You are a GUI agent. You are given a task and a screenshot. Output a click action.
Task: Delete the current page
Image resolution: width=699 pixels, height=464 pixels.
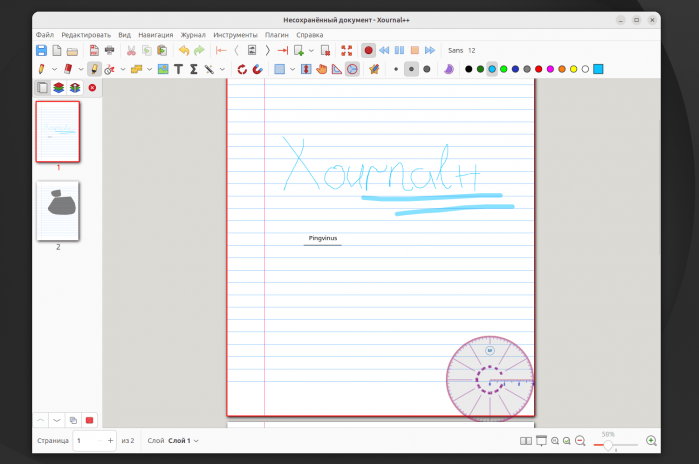click(x=325, y=50)
